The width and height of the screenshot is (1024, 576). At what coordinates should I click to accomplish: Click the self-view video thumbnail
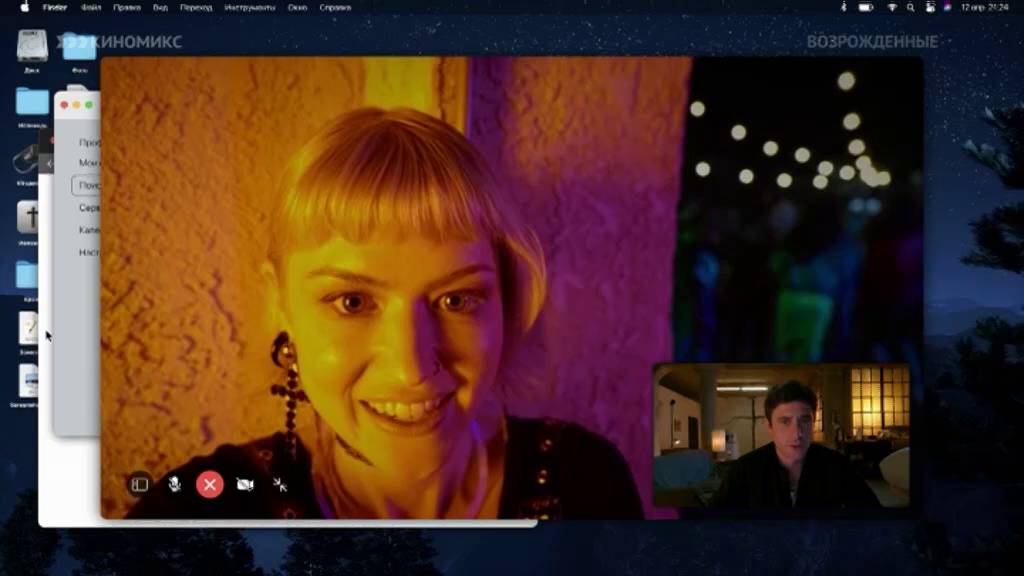781,436
